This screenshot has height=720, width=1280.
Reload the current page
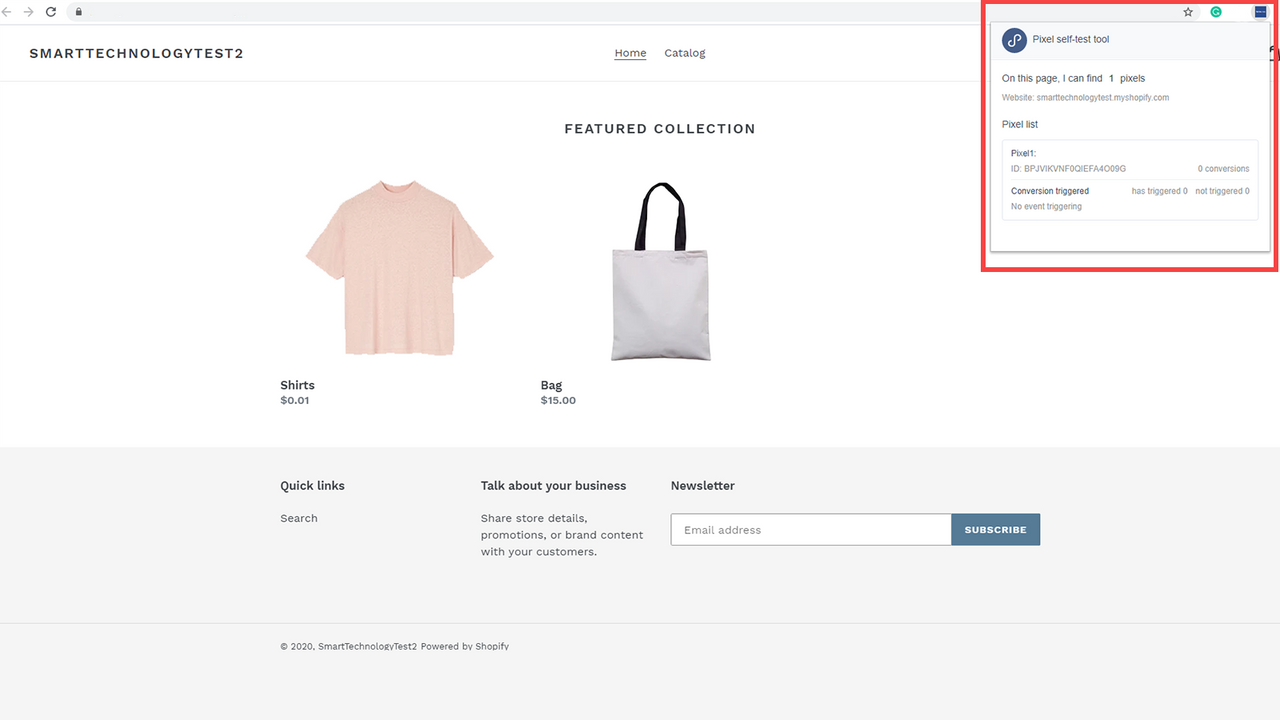tap(51, 12)
